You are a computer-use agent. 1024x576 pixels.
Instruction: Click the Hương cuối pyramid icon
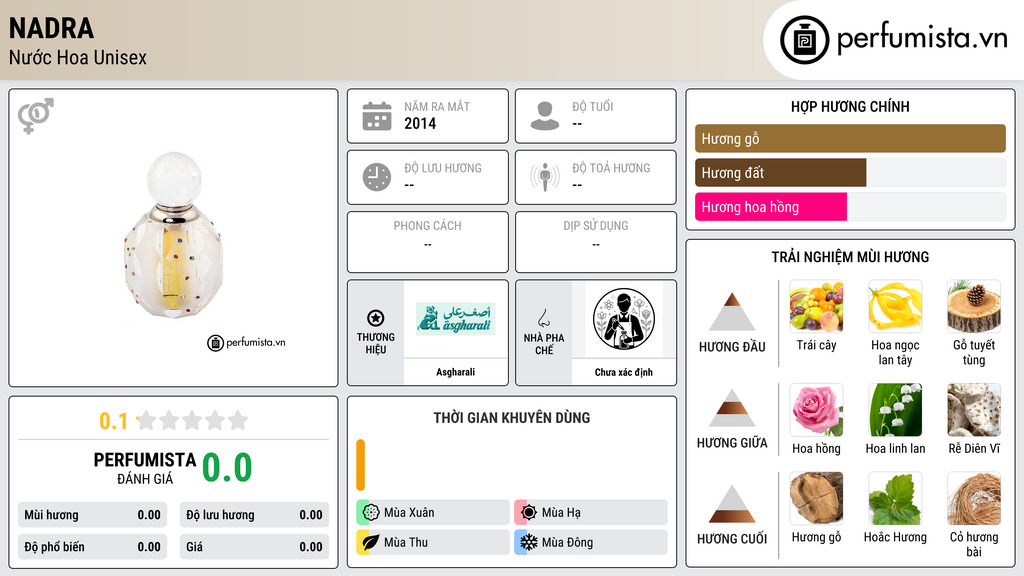[x=732, y=504]
